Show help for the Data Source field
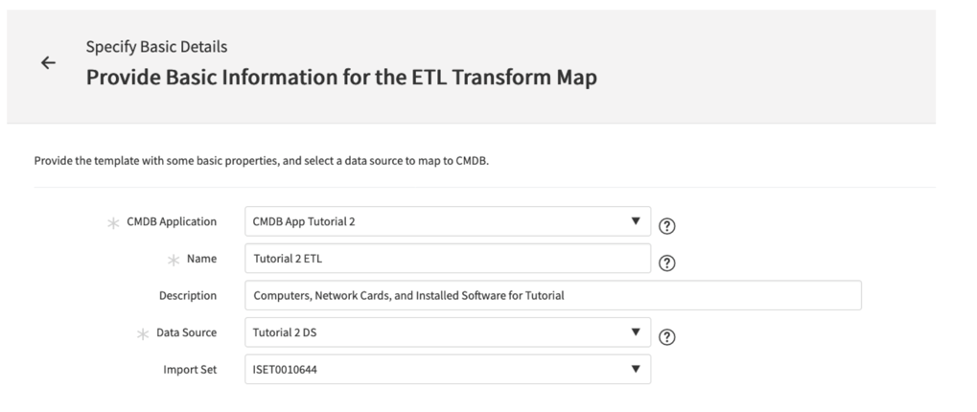Image resolution: width=977 pixels, height=412 pixels. (667, 337)
